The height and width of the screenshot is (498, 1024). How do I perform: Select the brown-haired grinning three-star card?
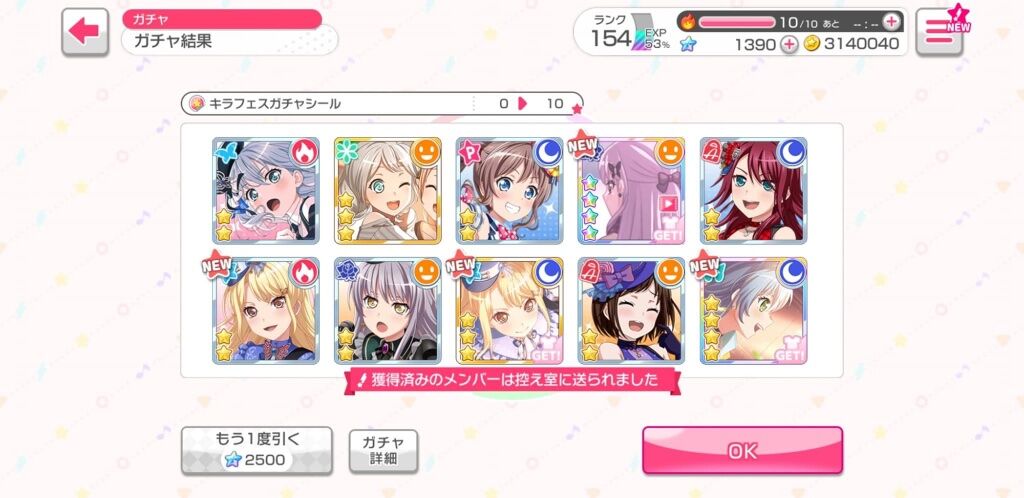509,191
